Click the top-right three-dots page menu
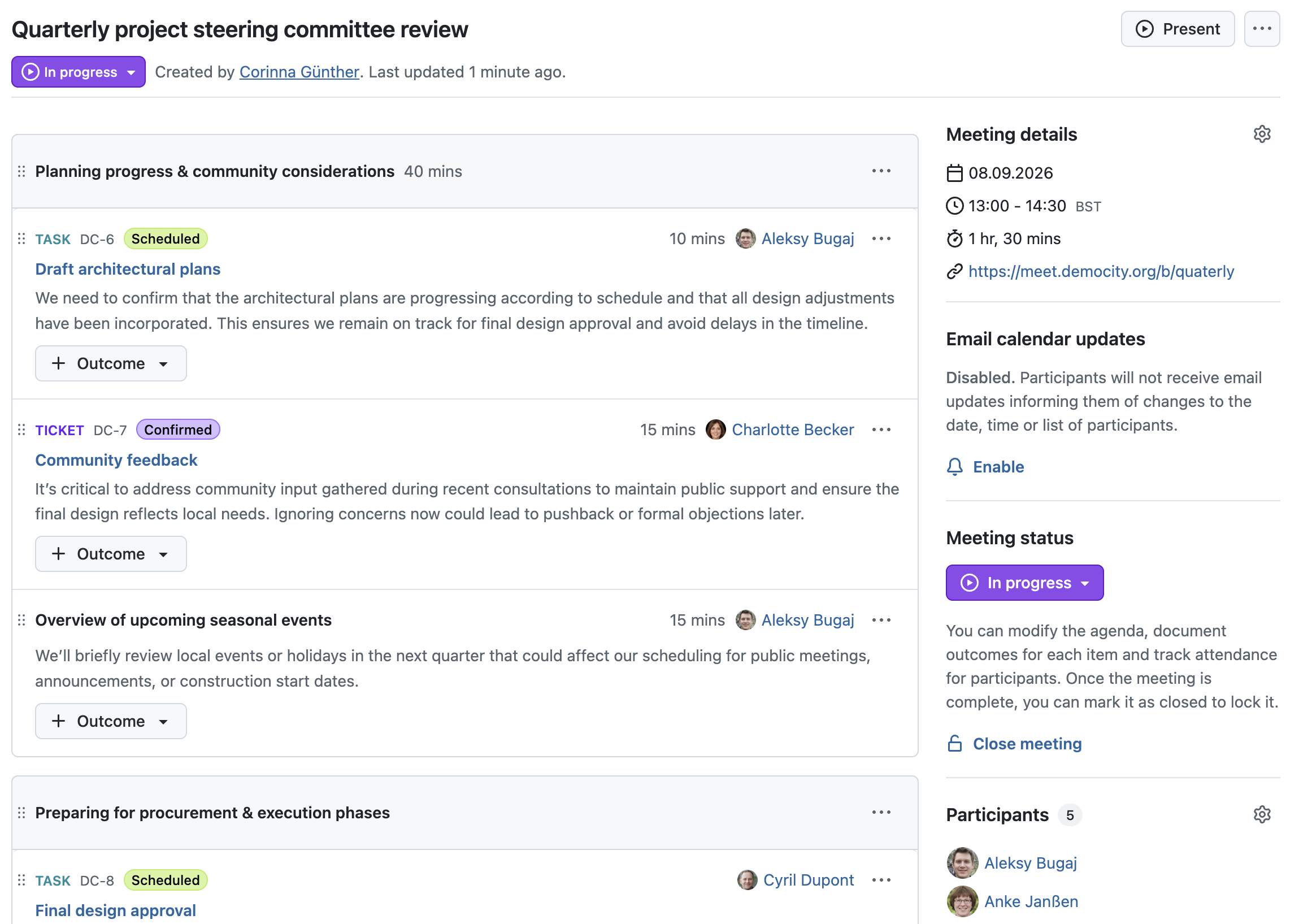 (x=1261, y=29)
